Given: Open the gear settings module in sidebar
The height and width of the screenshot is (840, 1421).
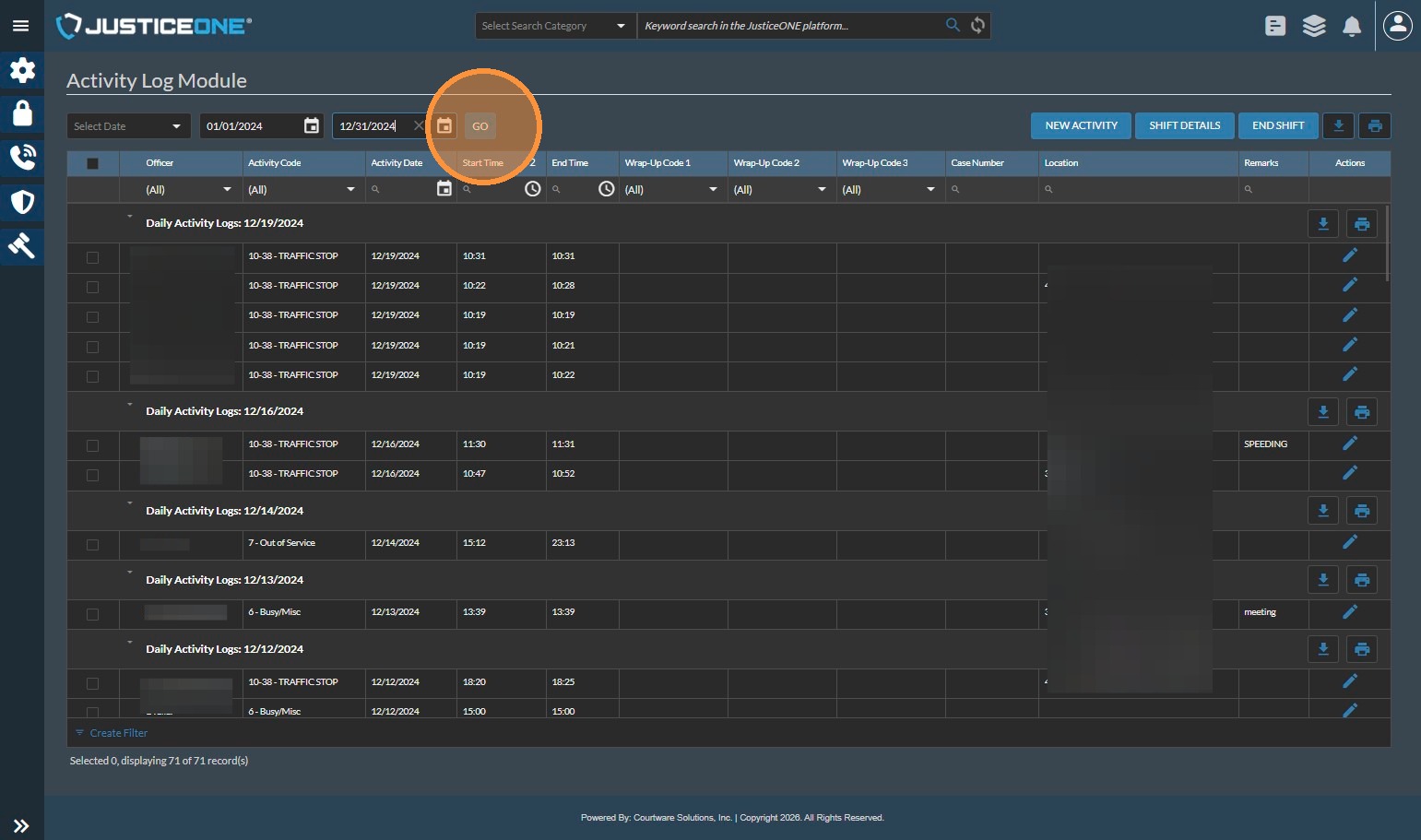Looking at the screenshot, I should coord(22,70).
